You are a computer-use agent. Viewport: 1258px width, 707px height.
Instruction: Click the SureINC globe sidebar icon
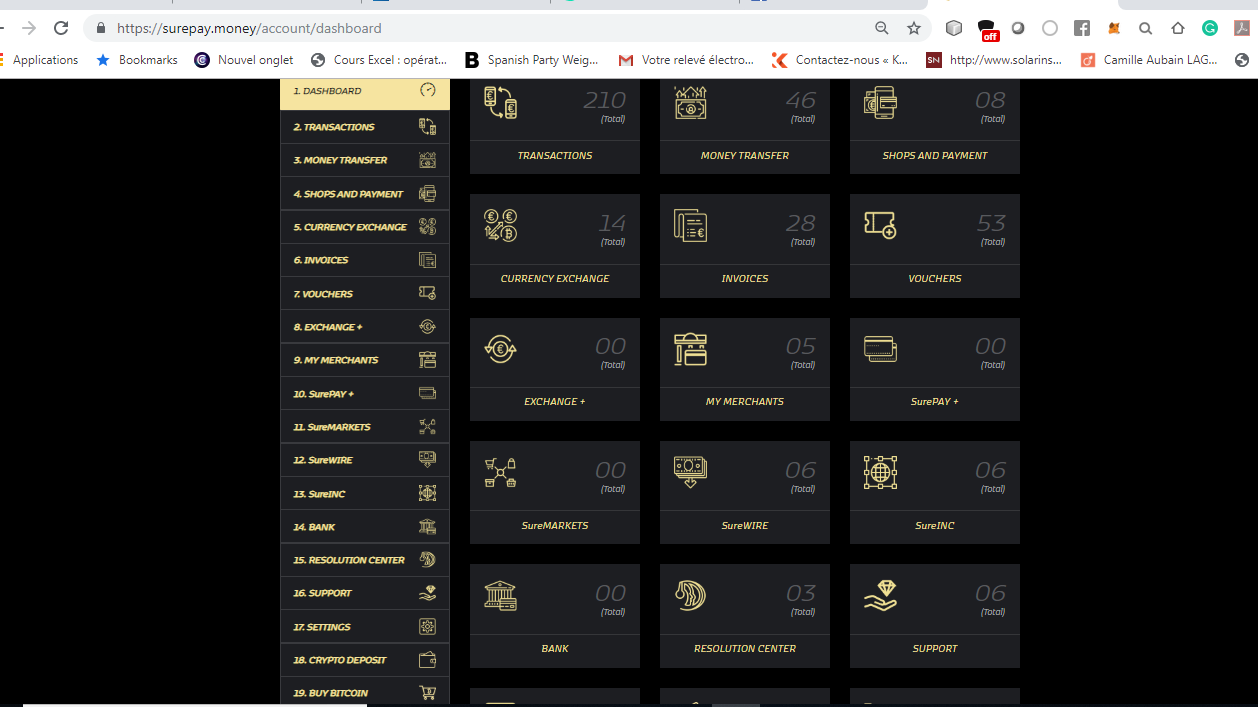428,494
